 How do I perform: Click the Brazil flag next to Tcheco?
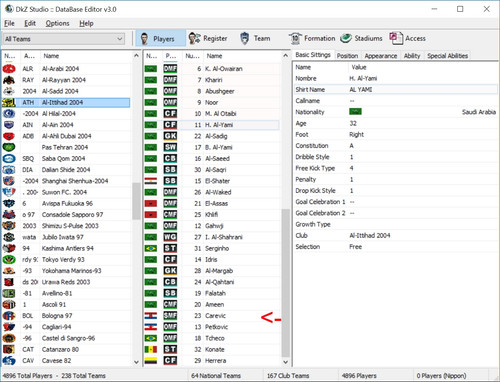151,338
